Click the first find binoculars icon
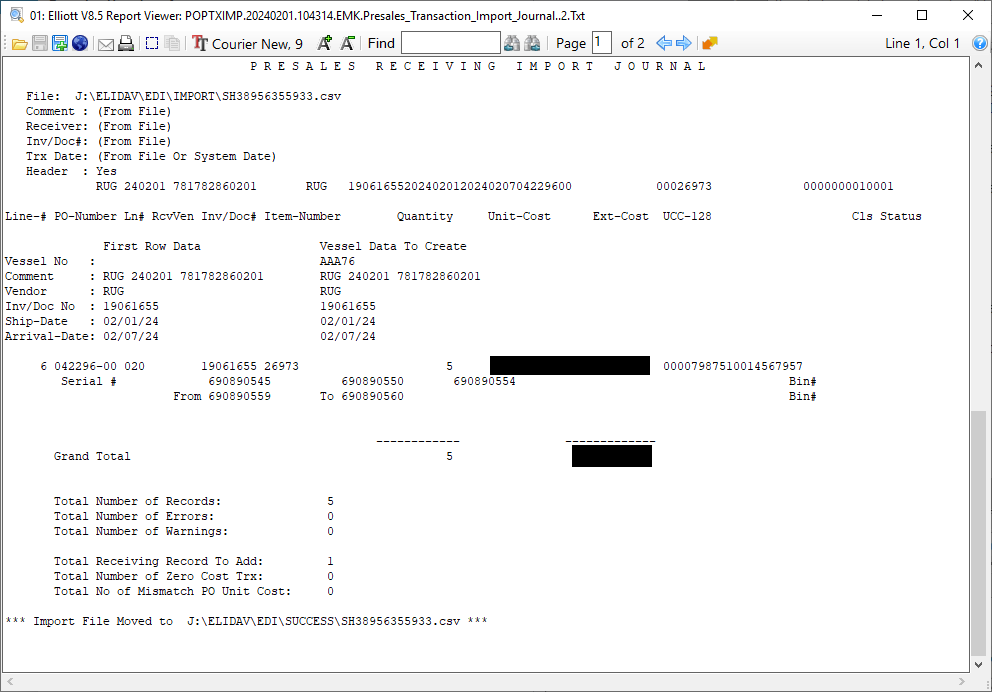The image size is (992, 692). (x=512, y=43)
